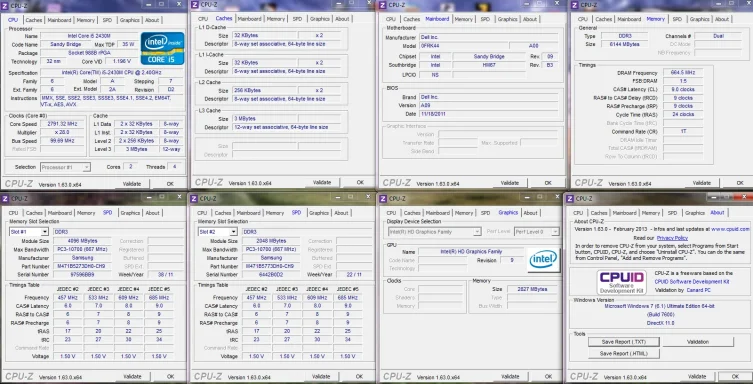The image size is (753, 384).
Task: Open the Slot #2 memory slot dropdown
Action: pos(218,232)
